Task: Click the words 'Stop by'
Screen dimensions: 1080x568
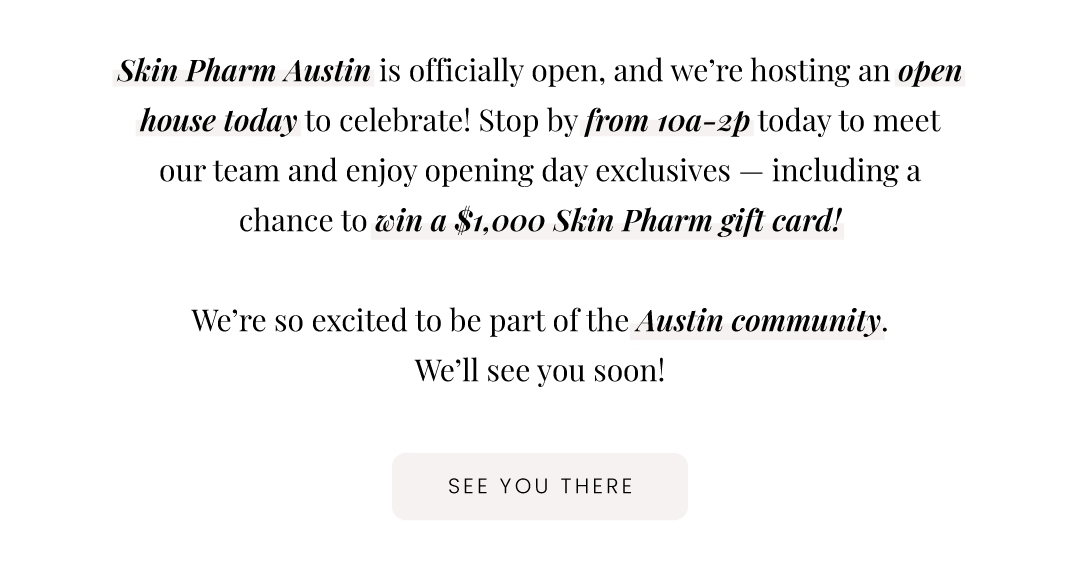Action: (528, 121)
